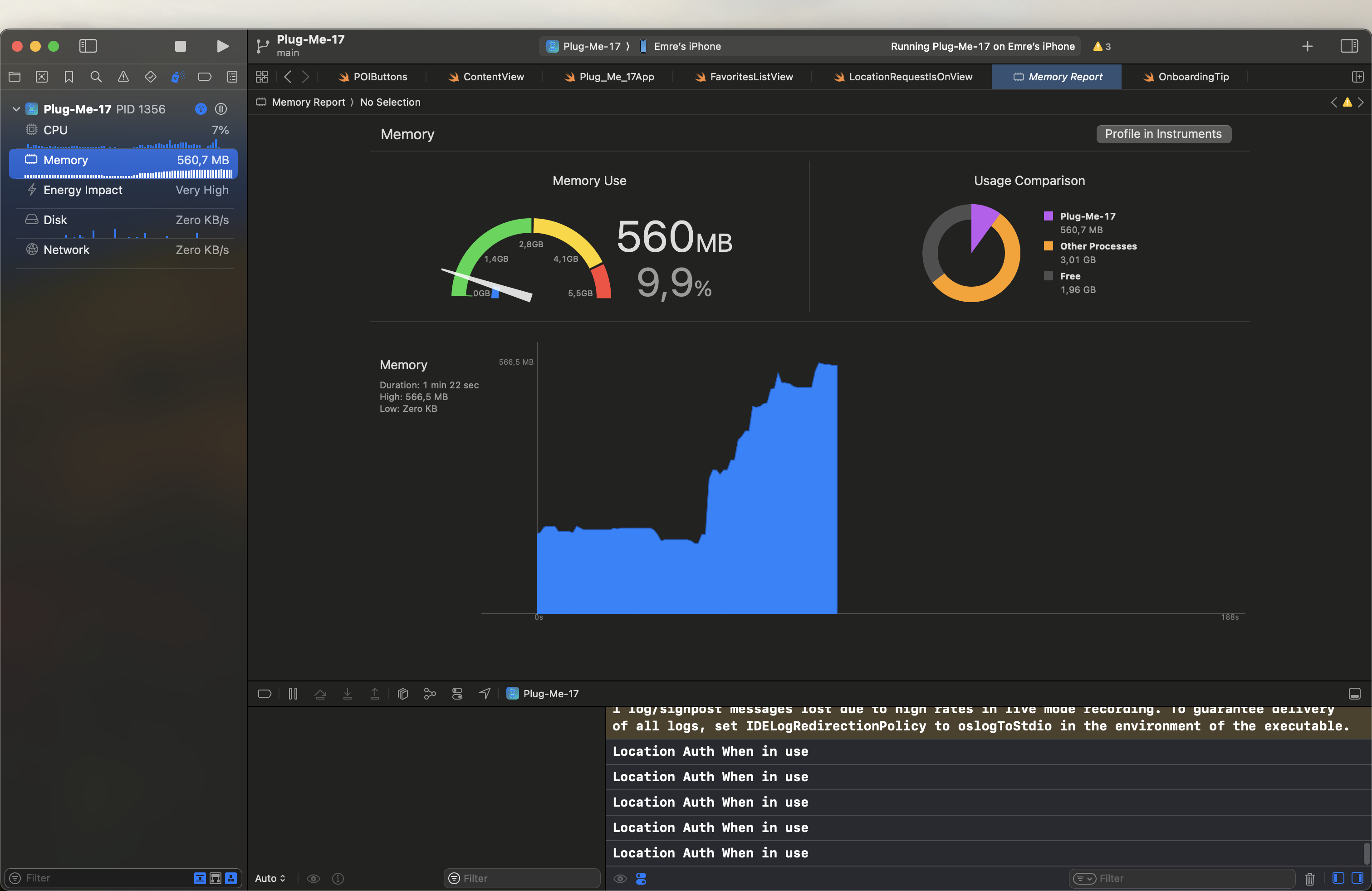1372x891 pixels.
Task: Click the variables view Quick Look eye
Action: tap(314, 878)
